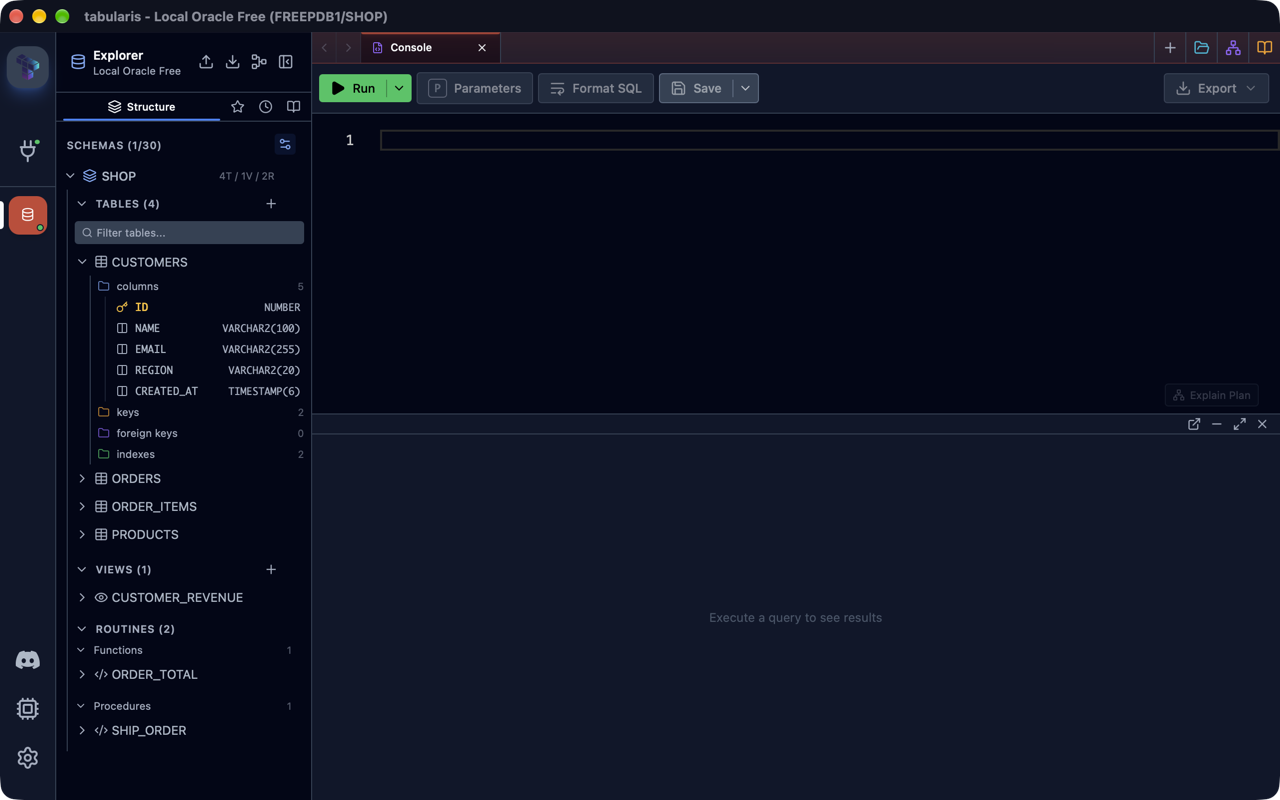Select the red database explorer sidebar icon

28,215
